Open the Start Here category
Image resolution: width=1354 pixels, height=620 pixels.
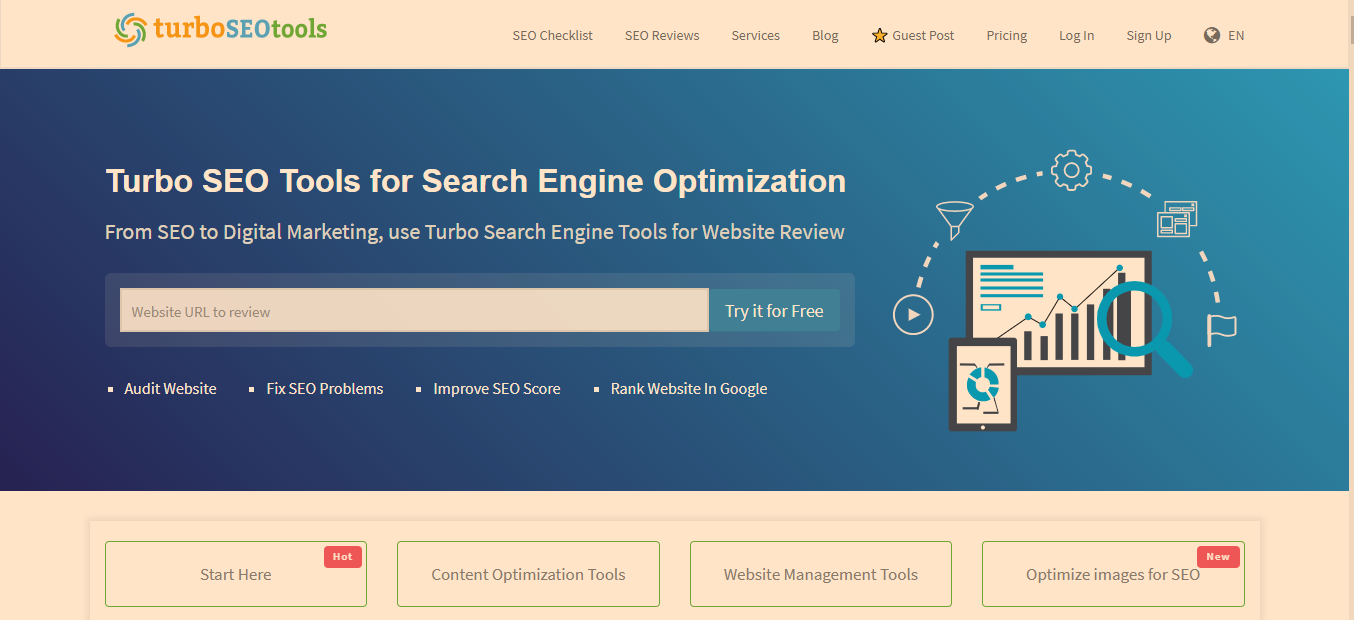[x=236, y=574]
